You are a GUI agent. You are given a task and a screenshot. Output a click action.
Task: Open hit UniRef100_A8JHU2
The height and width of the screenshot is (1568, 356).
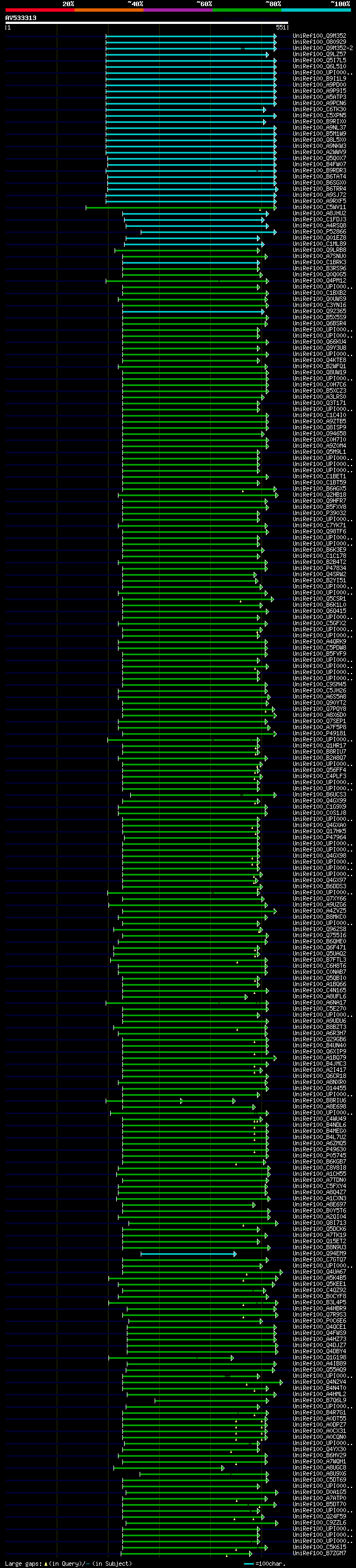coord(319,214)
